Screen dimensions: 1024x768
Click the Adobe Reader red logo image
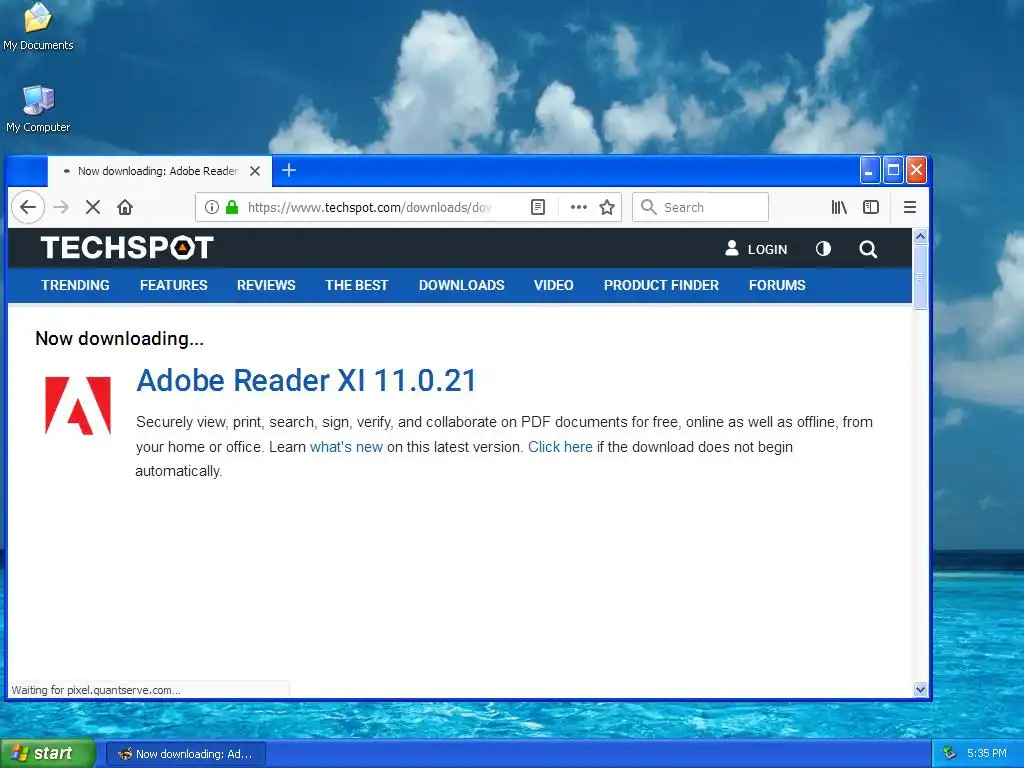[x=78, y=406]
